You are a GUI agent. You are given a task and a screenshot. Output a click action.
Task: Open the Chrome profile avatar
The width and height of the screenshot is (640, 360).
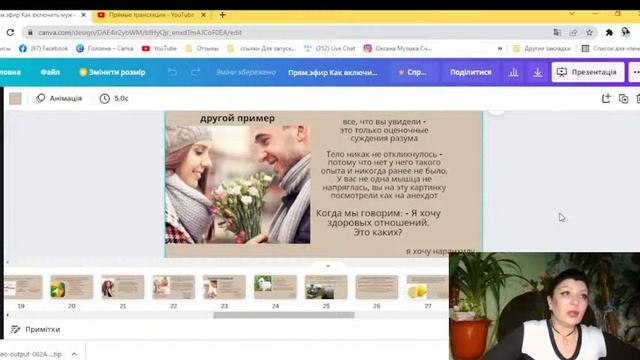point(626,32)
